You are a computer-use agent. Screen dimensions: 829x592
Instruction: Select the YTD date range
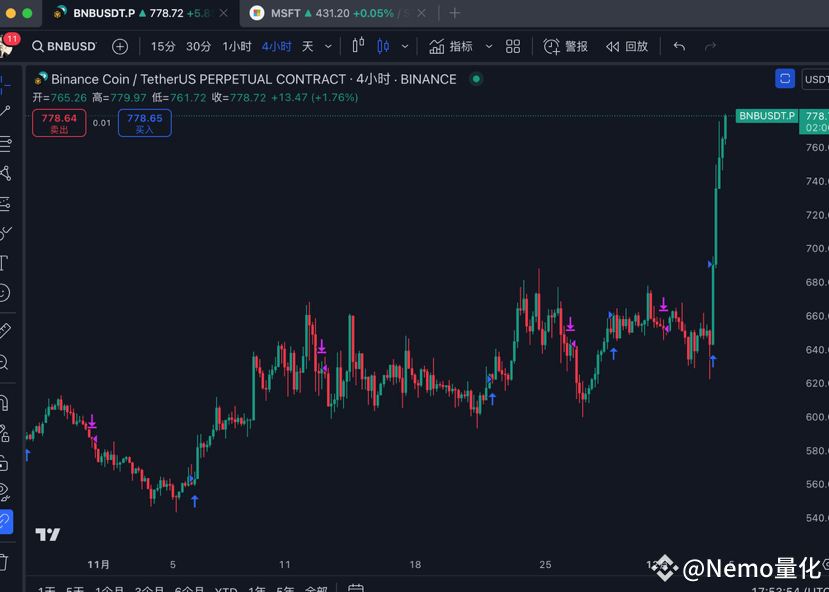pos(226,588)
